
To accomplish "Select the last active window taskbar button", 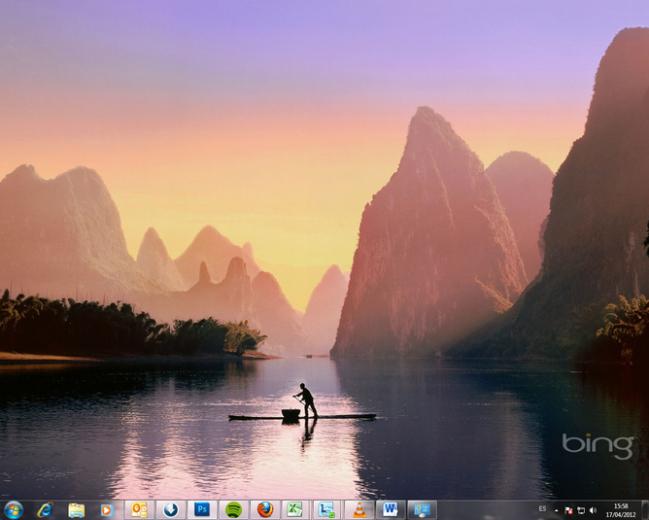I will coord(422,510).
